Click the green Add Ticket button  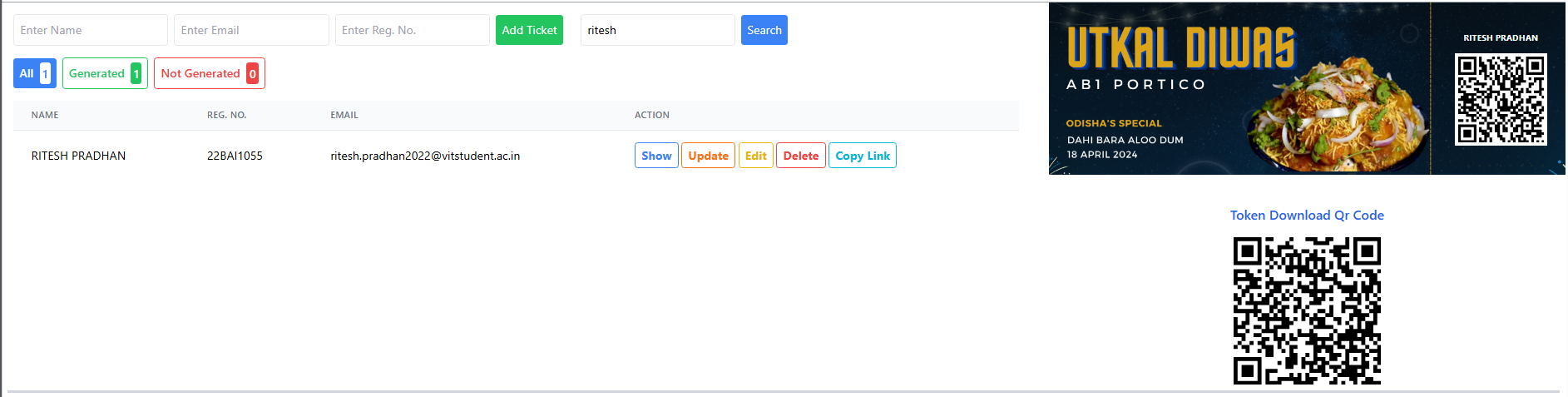tap(529, 30)
